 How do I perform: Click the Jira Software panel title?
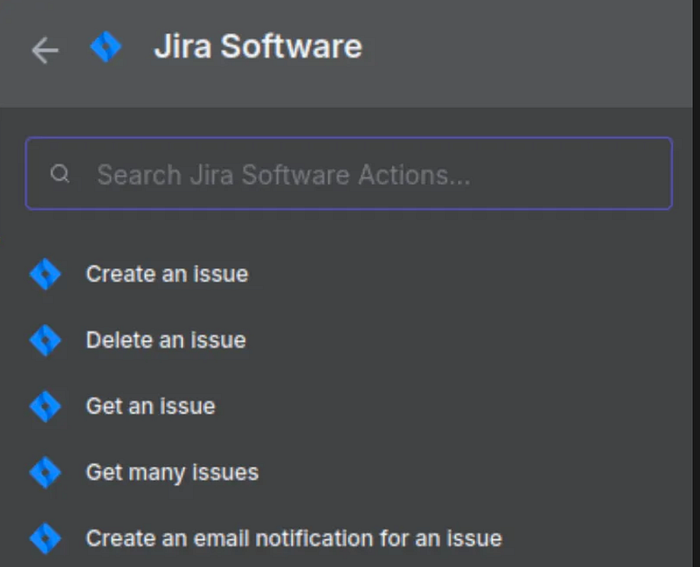click(x=258, y=46)
